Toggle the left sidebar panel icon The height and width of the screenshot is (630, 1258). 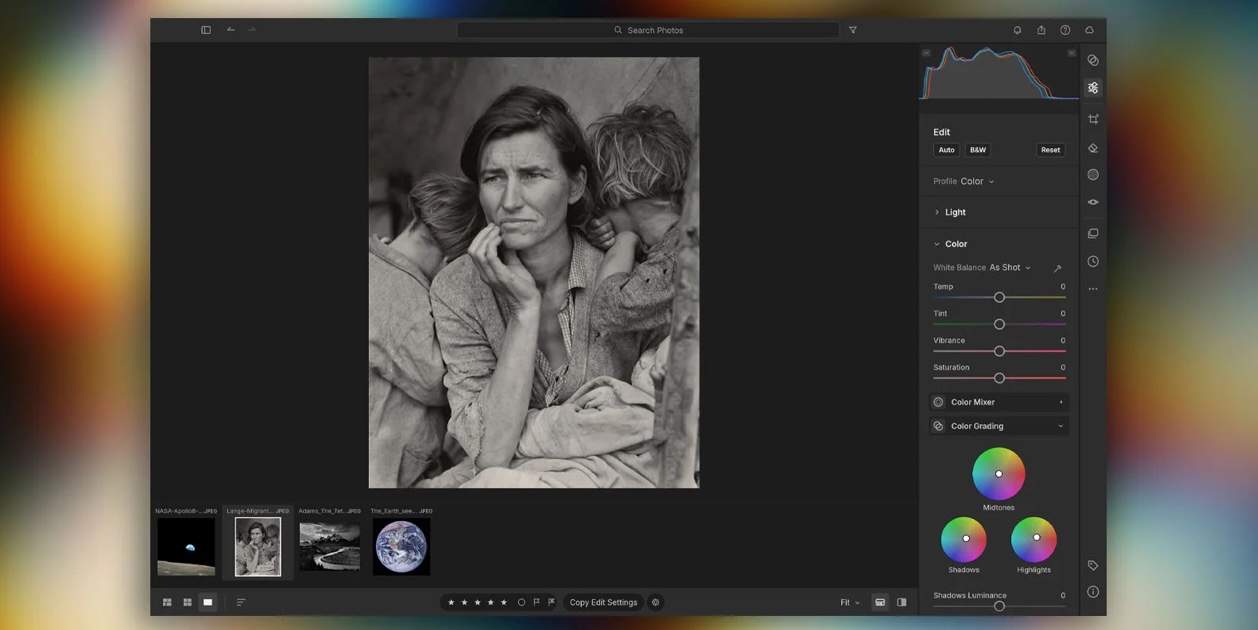[x=206, y=30]
